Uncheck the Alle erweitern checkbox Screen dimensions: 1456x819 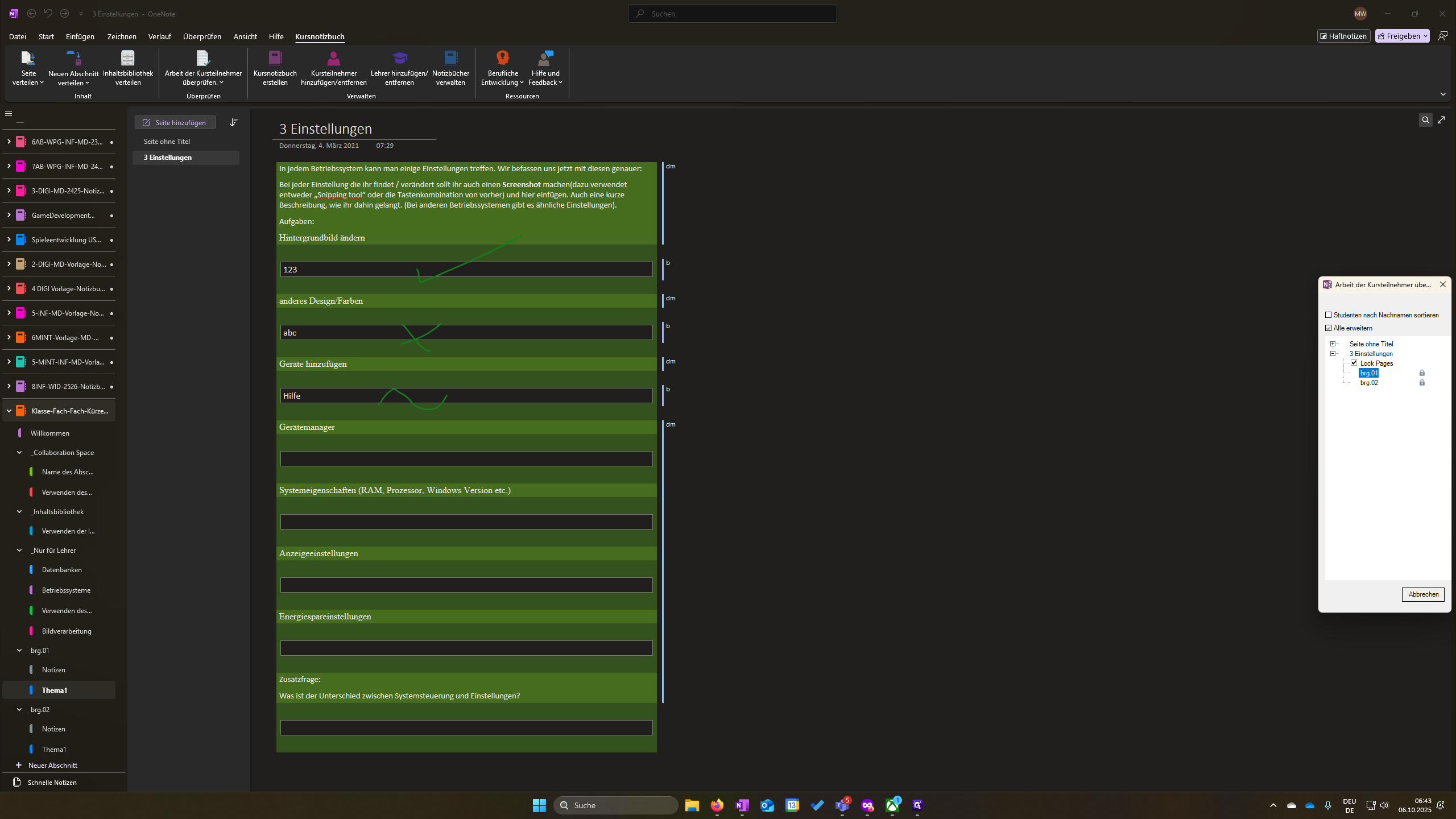pyautogui.click(x=1329, y=328)
